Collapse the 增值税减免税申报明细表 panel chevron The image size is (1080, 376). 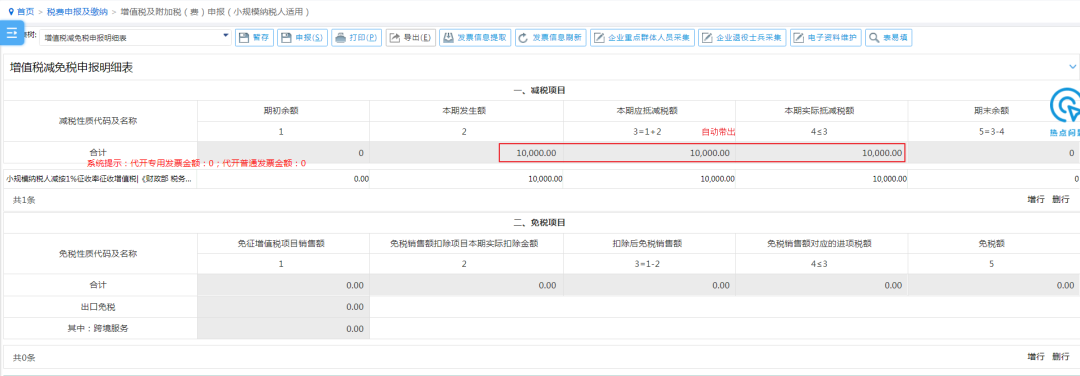click(1072, 67)
